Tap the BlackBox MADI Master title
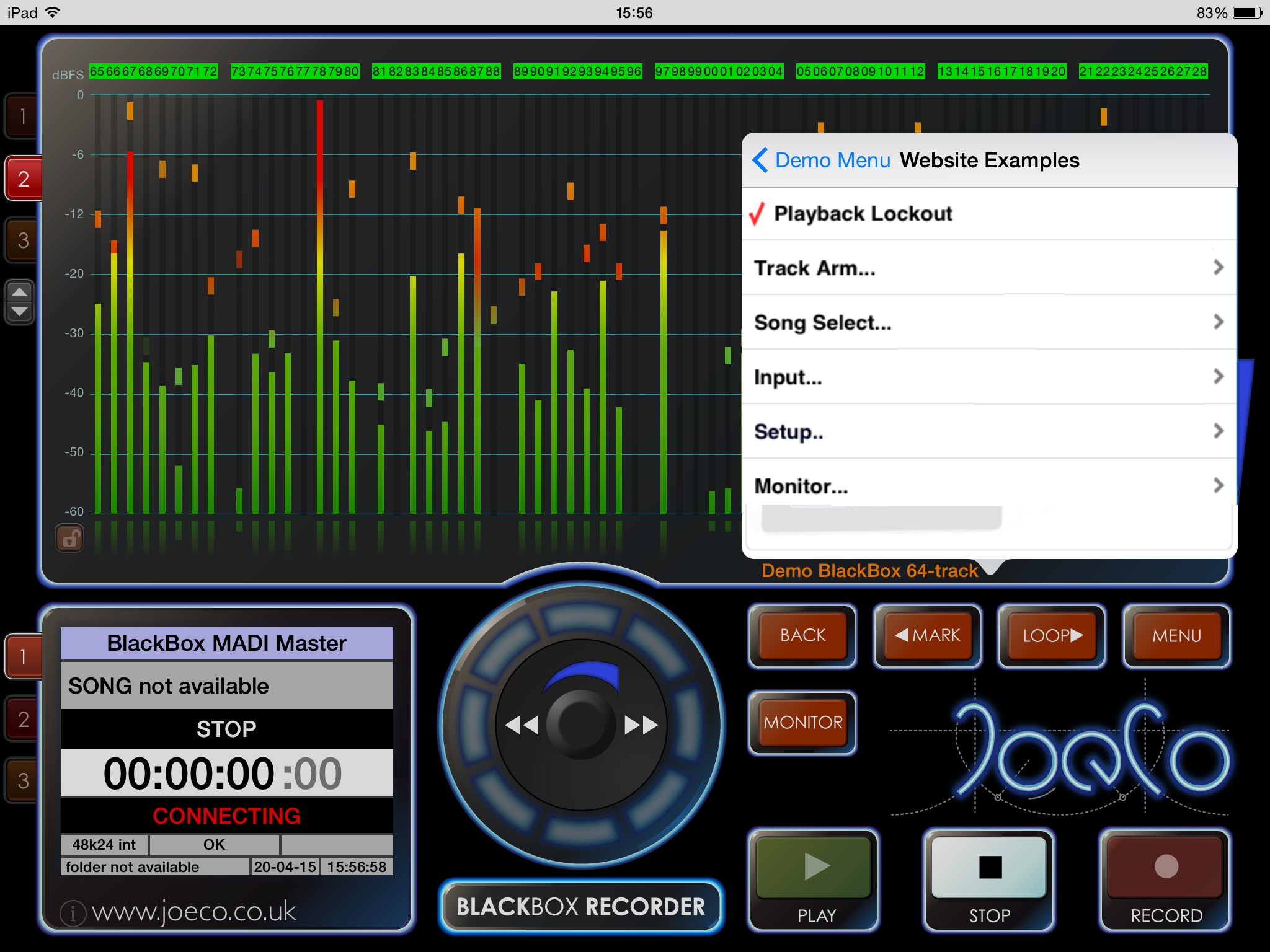The width and height of the screenshot is (1270, 952). (226, 643)
